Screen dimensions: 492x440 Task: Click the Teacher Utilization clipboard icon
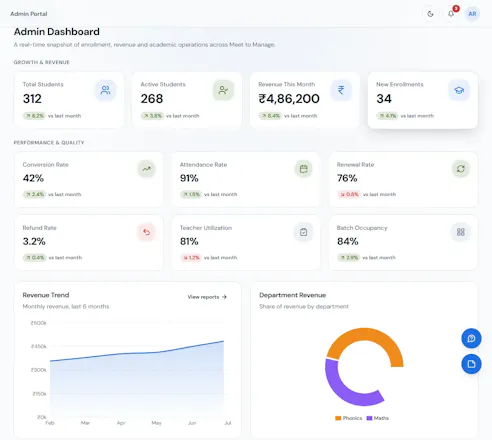click(303, 232)
